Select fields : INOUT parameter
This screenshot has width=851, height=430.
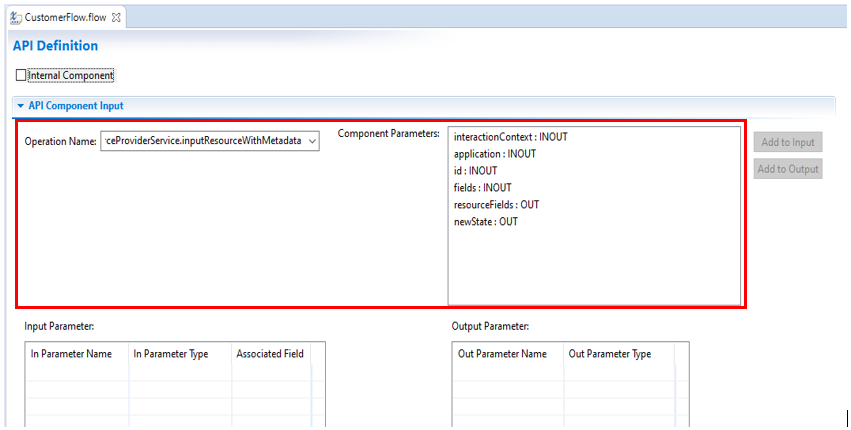tap(482, 188)
